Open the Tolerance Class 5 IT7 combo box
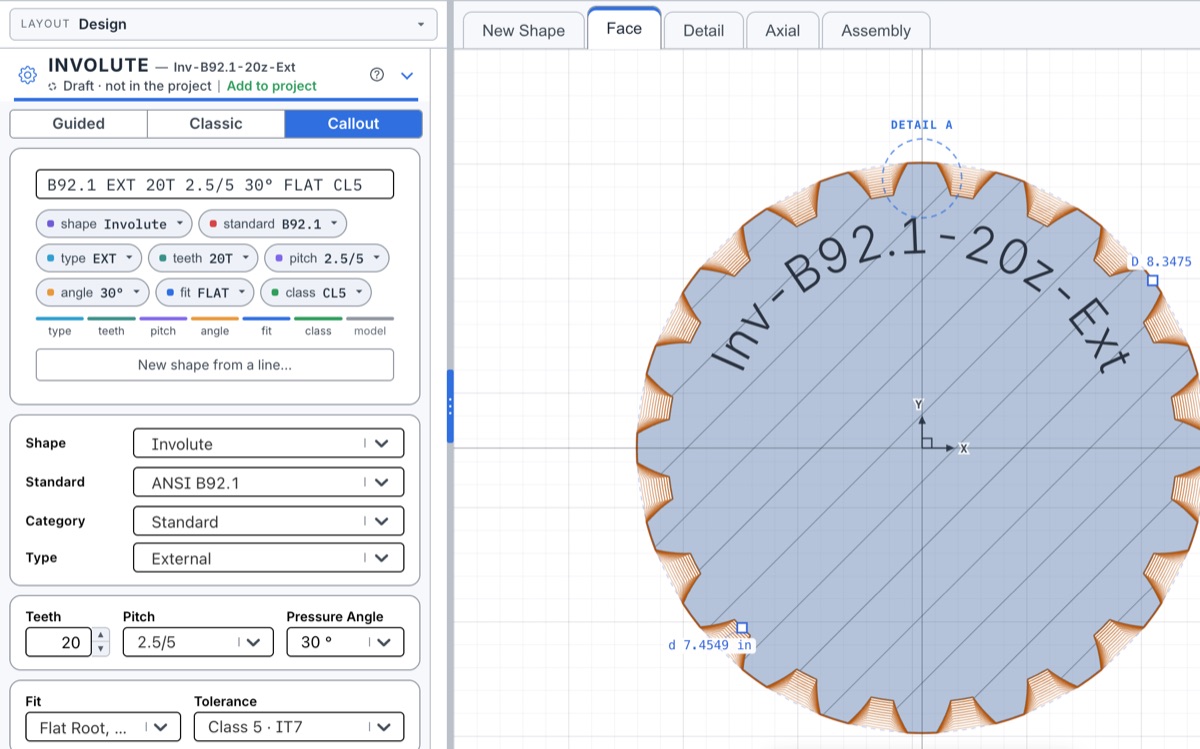Screen dimensions: 1200x749 [x=299, y=727]
